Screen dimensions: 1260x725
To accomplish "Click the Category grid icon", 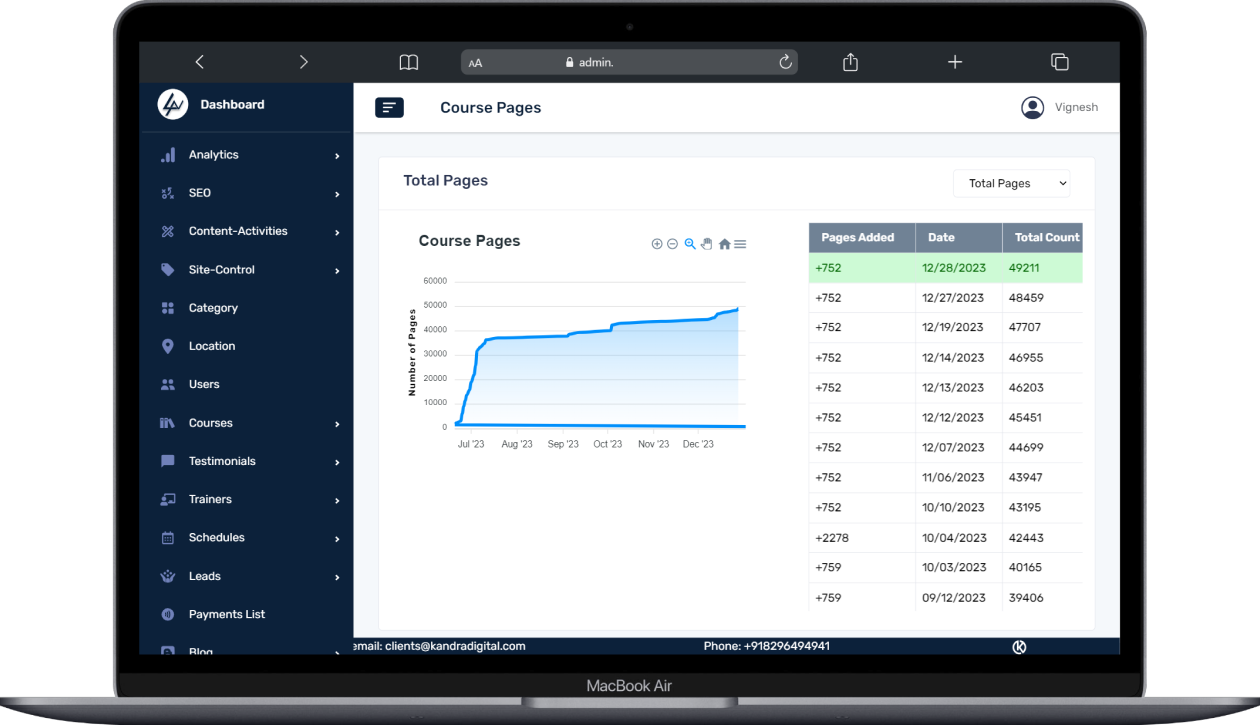I will click(x=168, y=308).
